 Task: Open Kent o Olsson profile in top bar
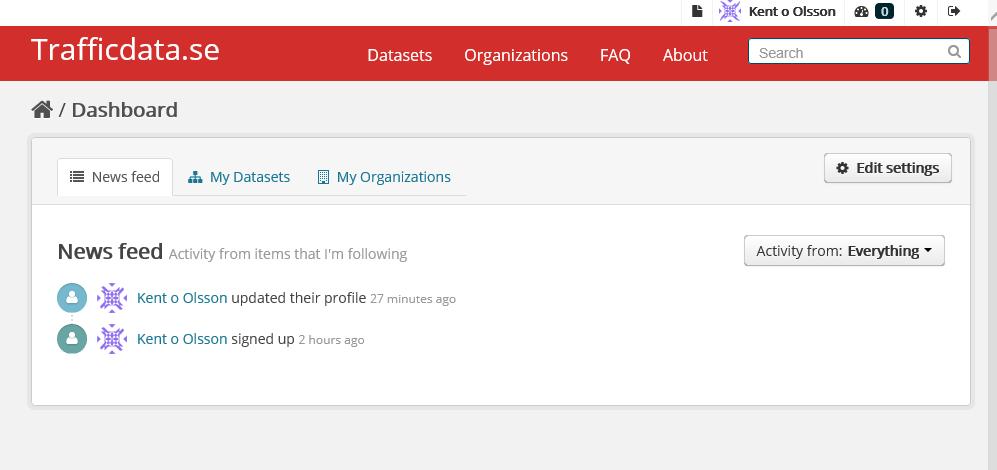point(792,11)
